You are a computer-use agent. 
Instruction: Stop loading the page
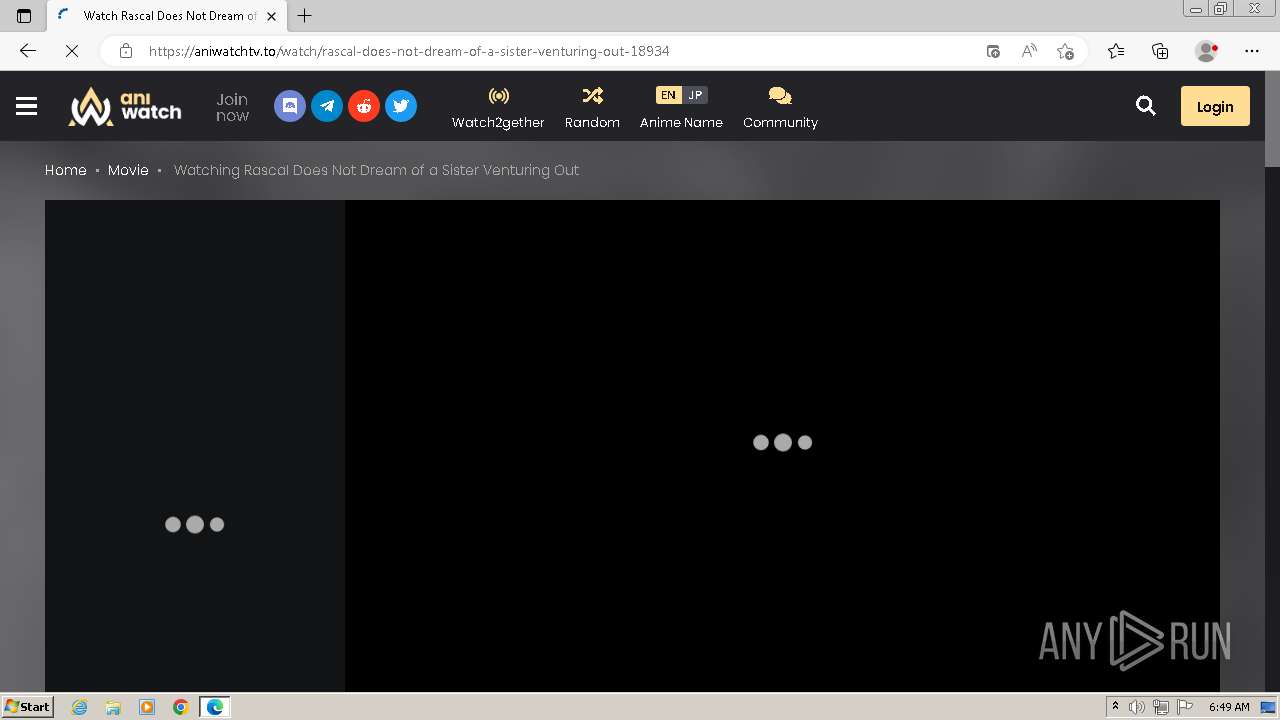click(x=72, y=51)
